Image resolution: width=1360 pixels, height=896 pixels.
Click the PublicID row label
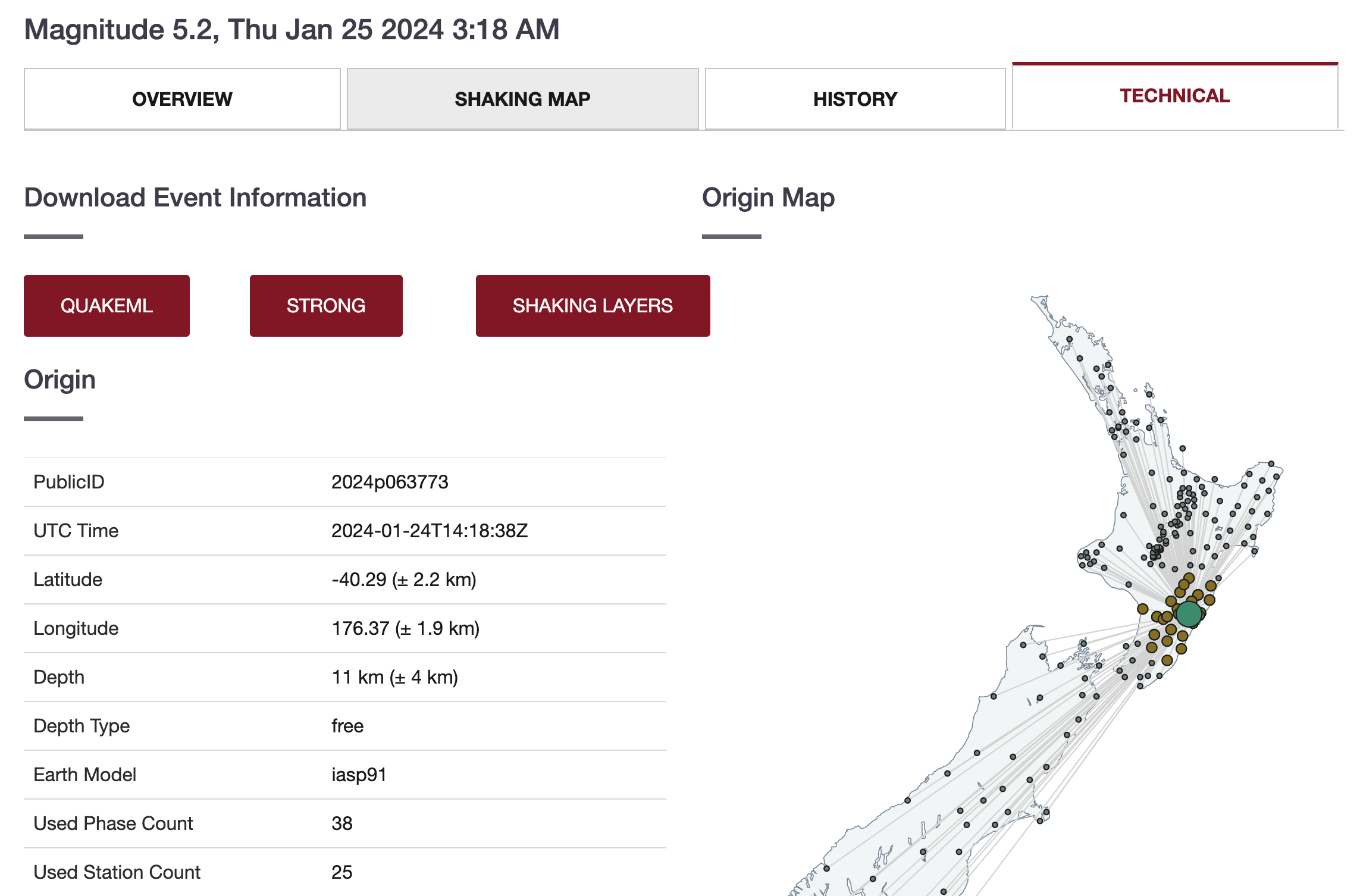coord(69,482)
